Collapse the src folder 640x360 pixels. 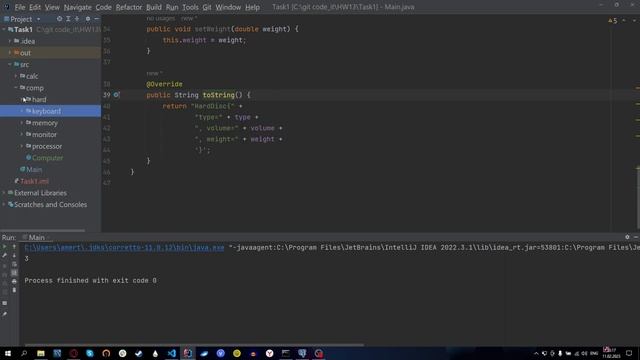tap(10, 64)
